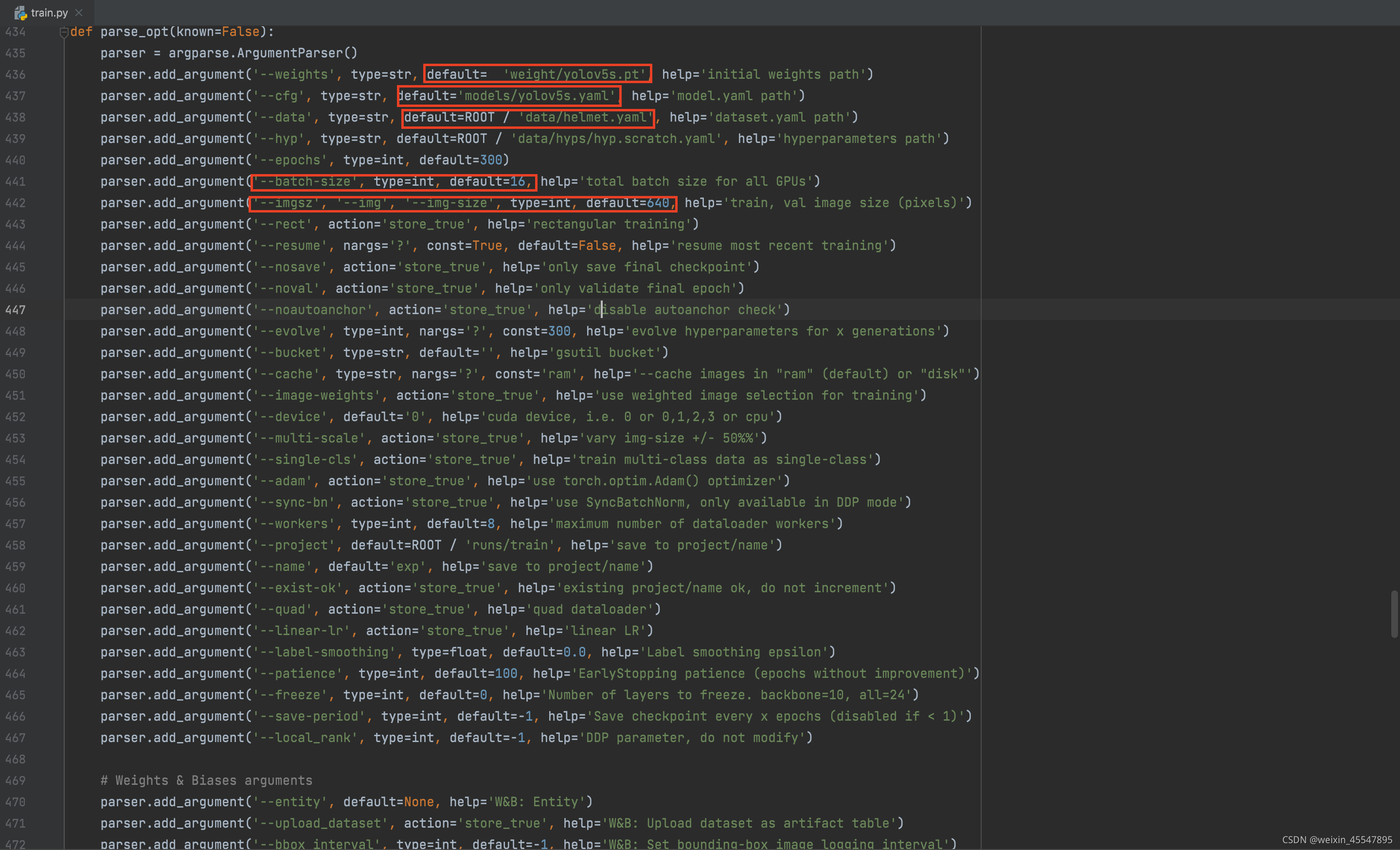Click the '--linear-lr' argument string
This screenshot has height=850, width=1400.
301,631
